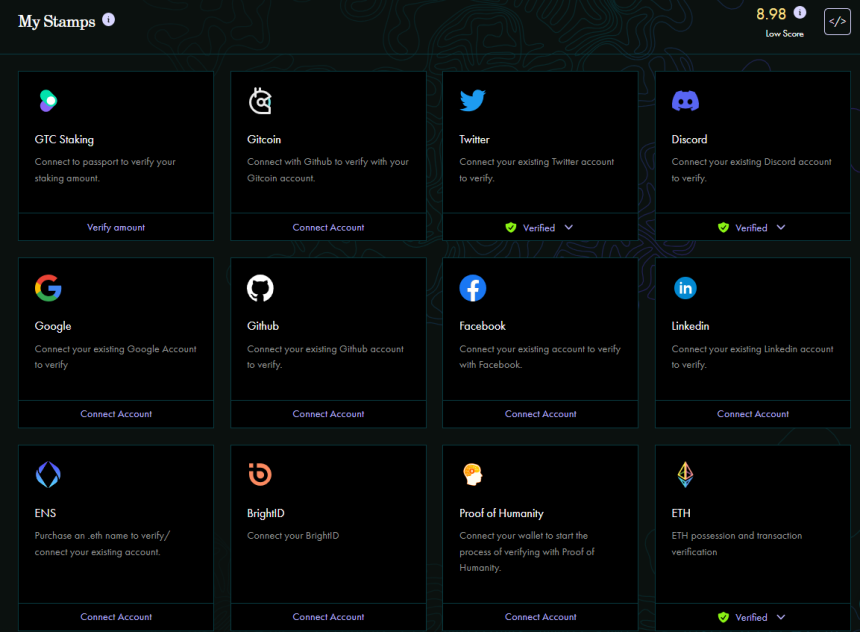The width and height of the screenshot is (860, 632).
Task: Click the Twitter bird icon
Action: [472, 101]
